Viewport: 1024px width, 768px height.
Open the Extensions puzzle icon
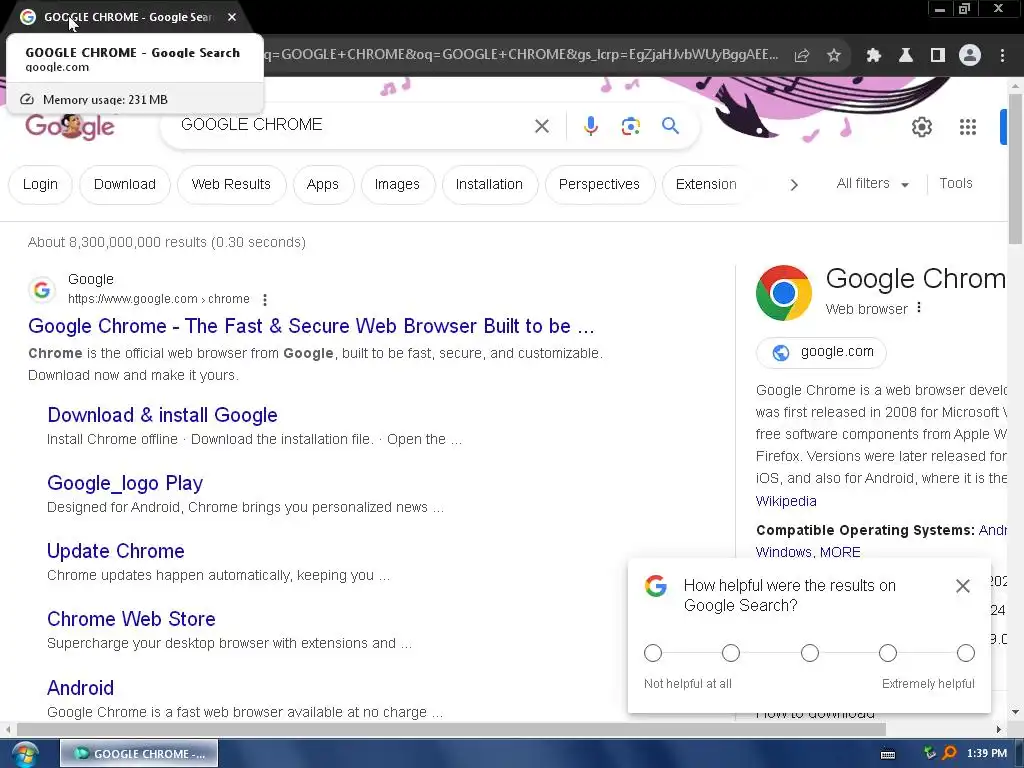tap(873, 56)
